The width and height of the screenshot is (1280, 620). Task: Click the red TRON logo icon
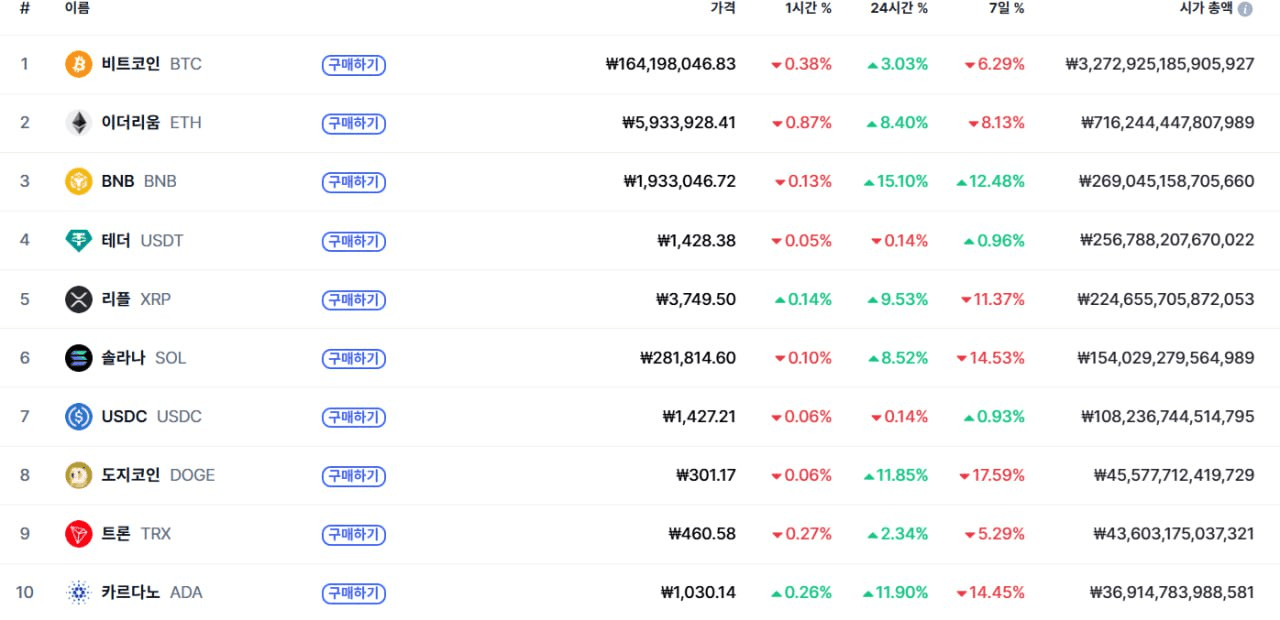78,534
